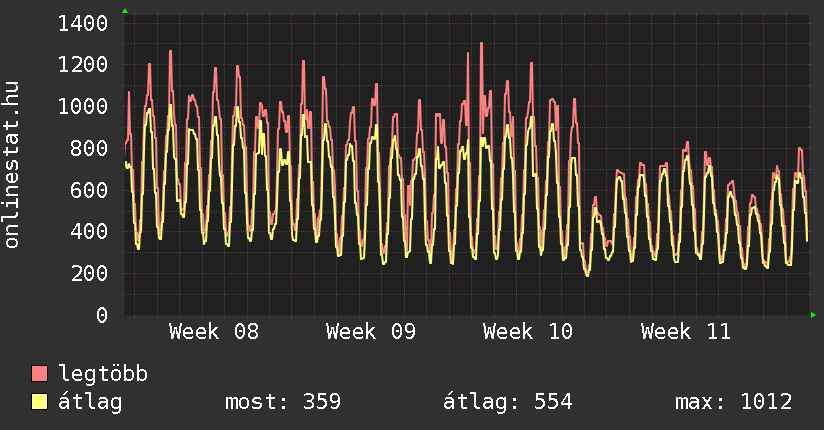Select the legtöbb legend label
This screenshot has width=824, height=430.
[x=103, y=374]
